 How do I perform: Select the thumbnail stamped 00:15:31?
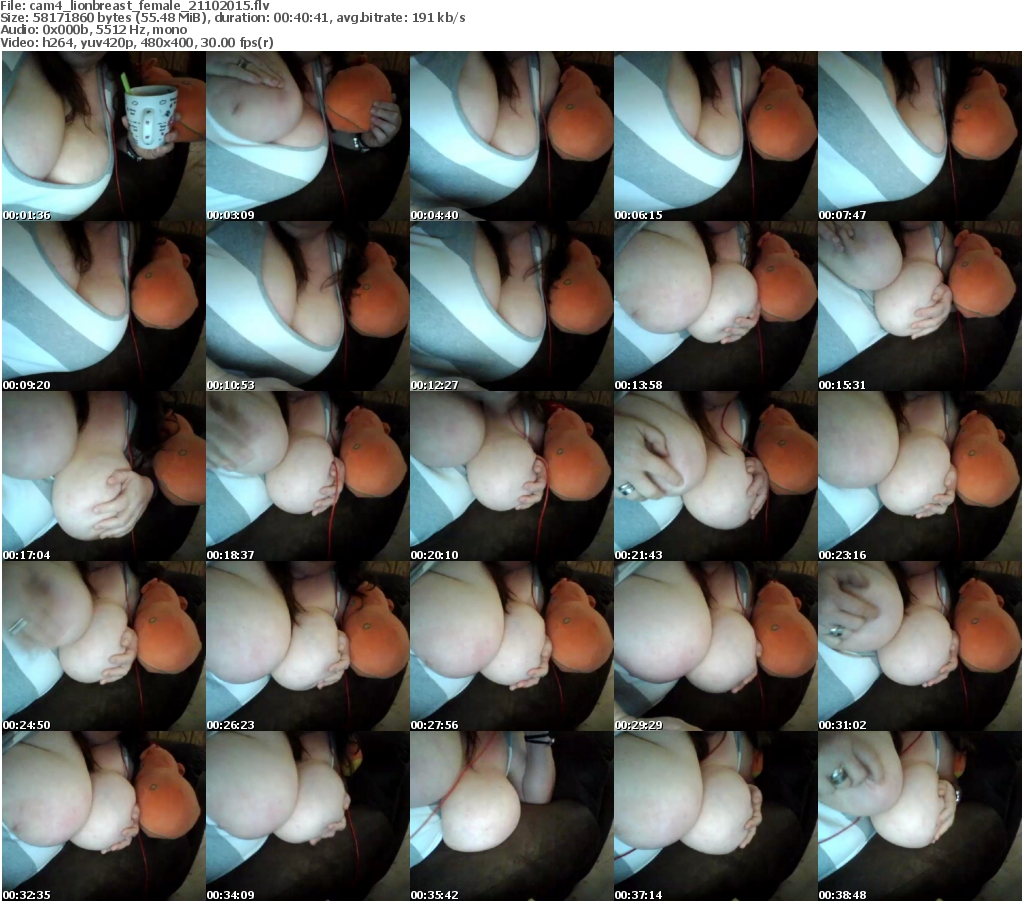(x=920, y=306)
